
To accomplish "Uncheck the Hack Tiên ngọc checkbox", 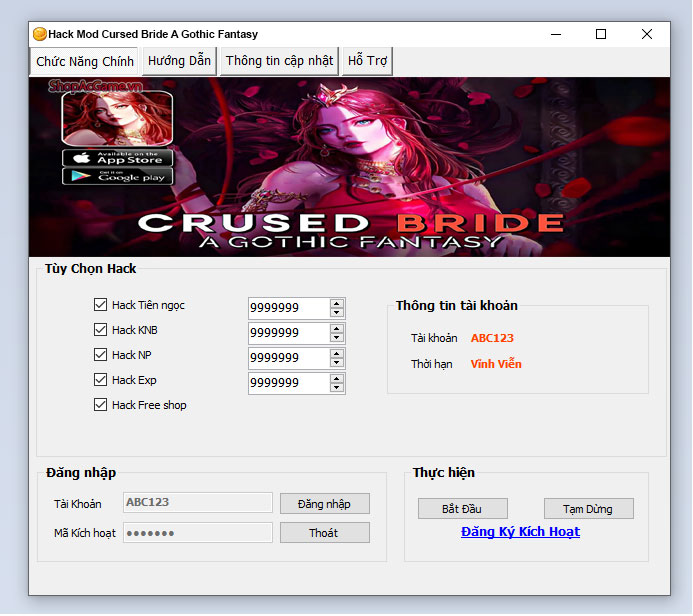I will tap(100, 305).
